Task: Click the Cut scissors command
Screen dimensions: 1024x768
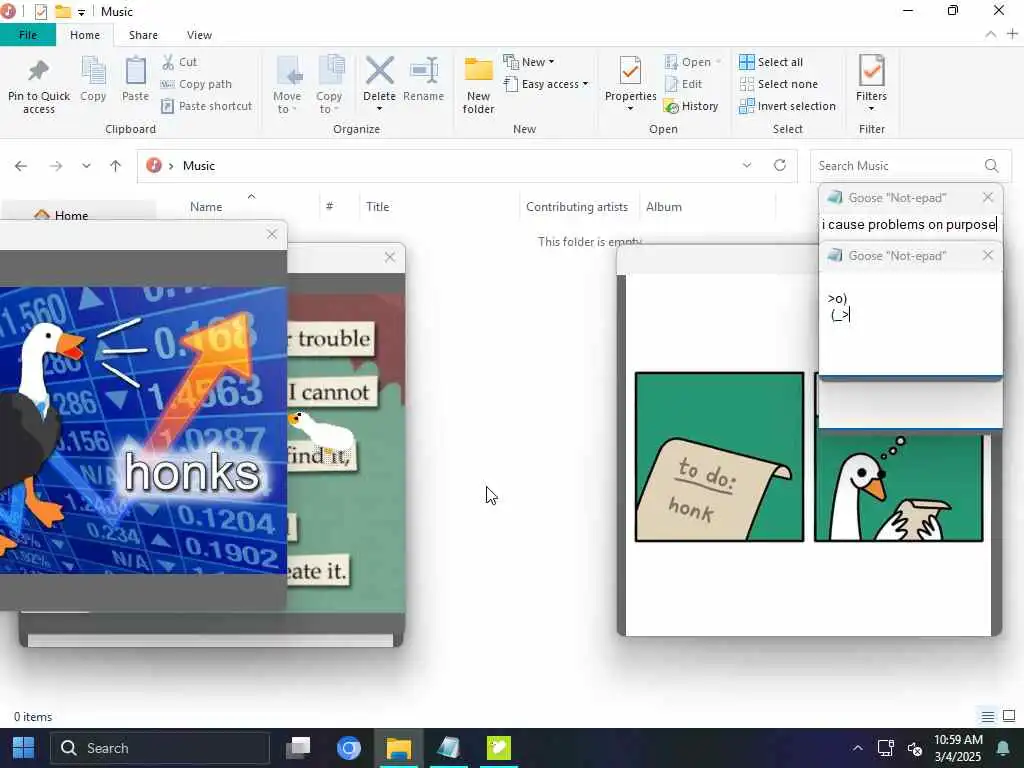Action: click(x=180, y=62)
